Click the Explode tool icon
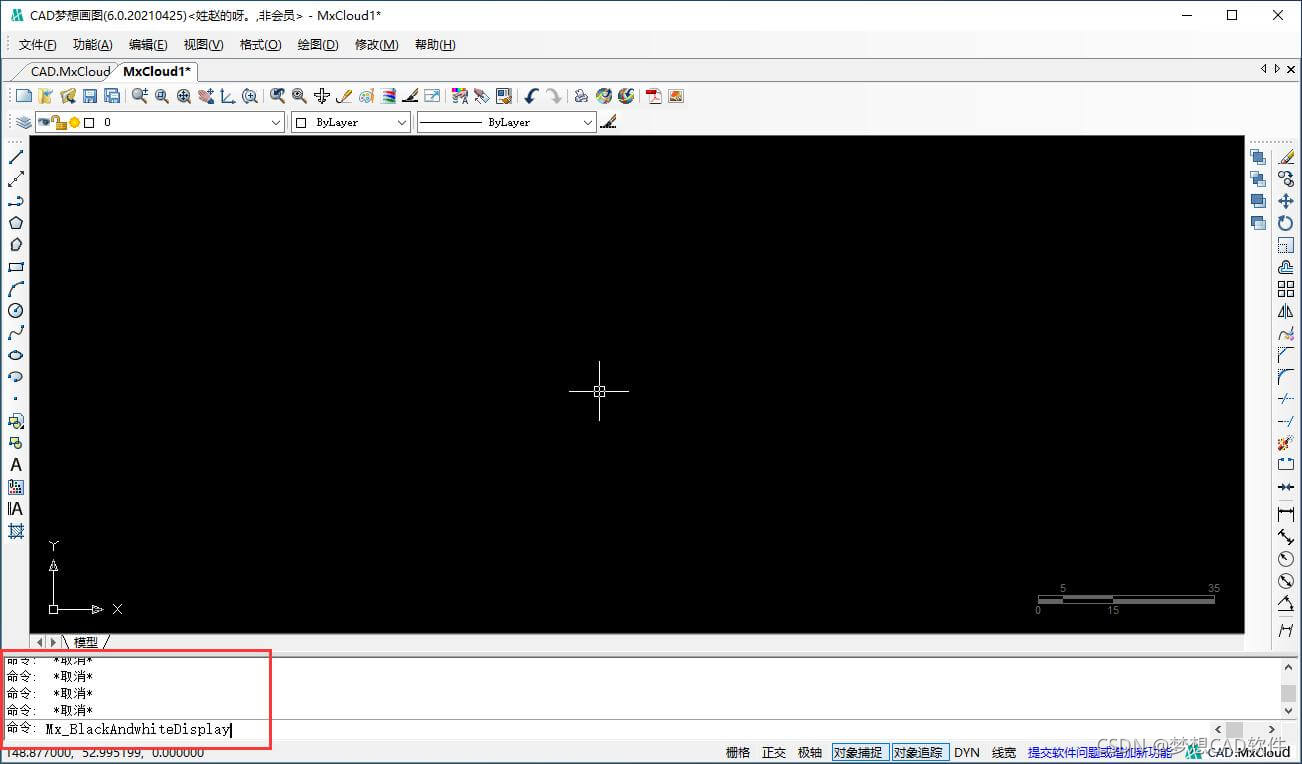1302x764 pixels. click(x=1286, y=443)
